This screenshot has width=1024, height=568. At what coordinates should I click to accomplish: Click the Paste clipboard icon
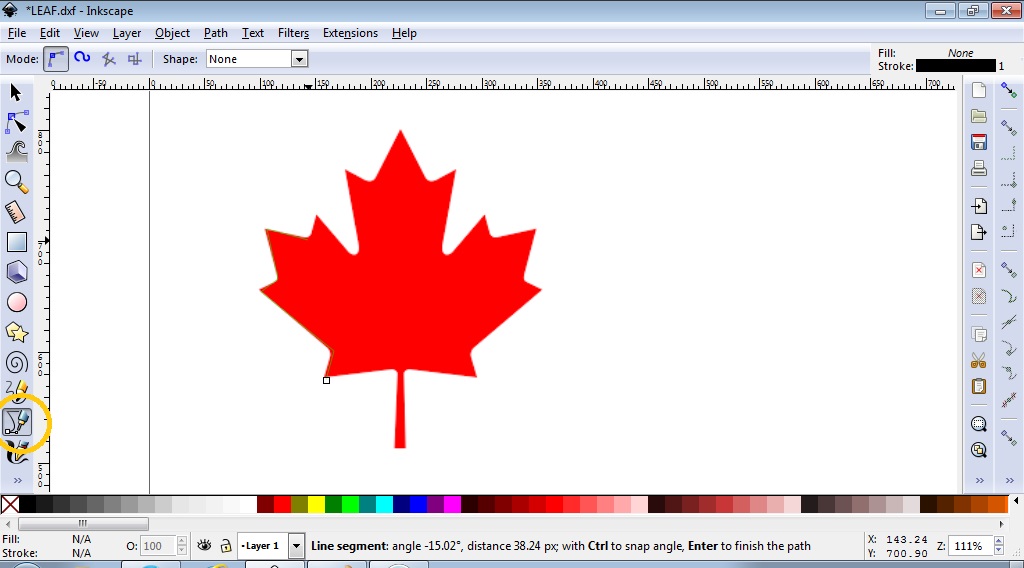(978, 386)
